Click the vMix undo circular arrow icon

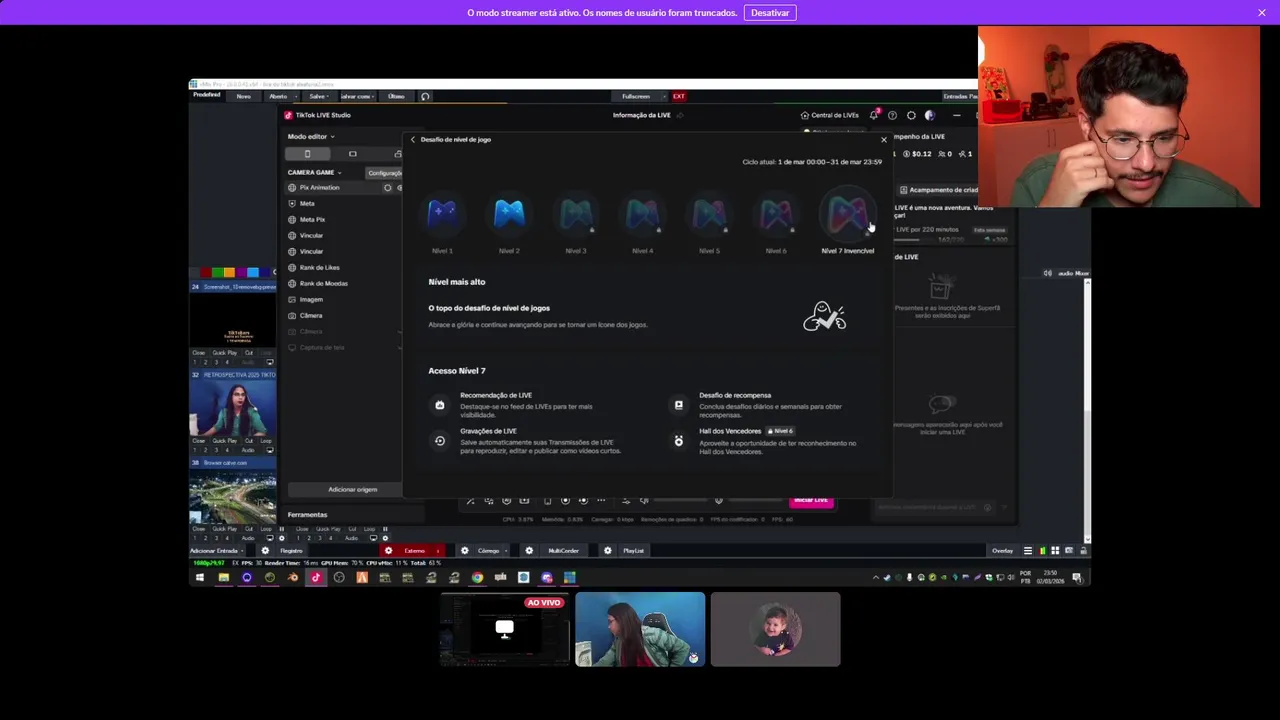(x=425, y=96)
